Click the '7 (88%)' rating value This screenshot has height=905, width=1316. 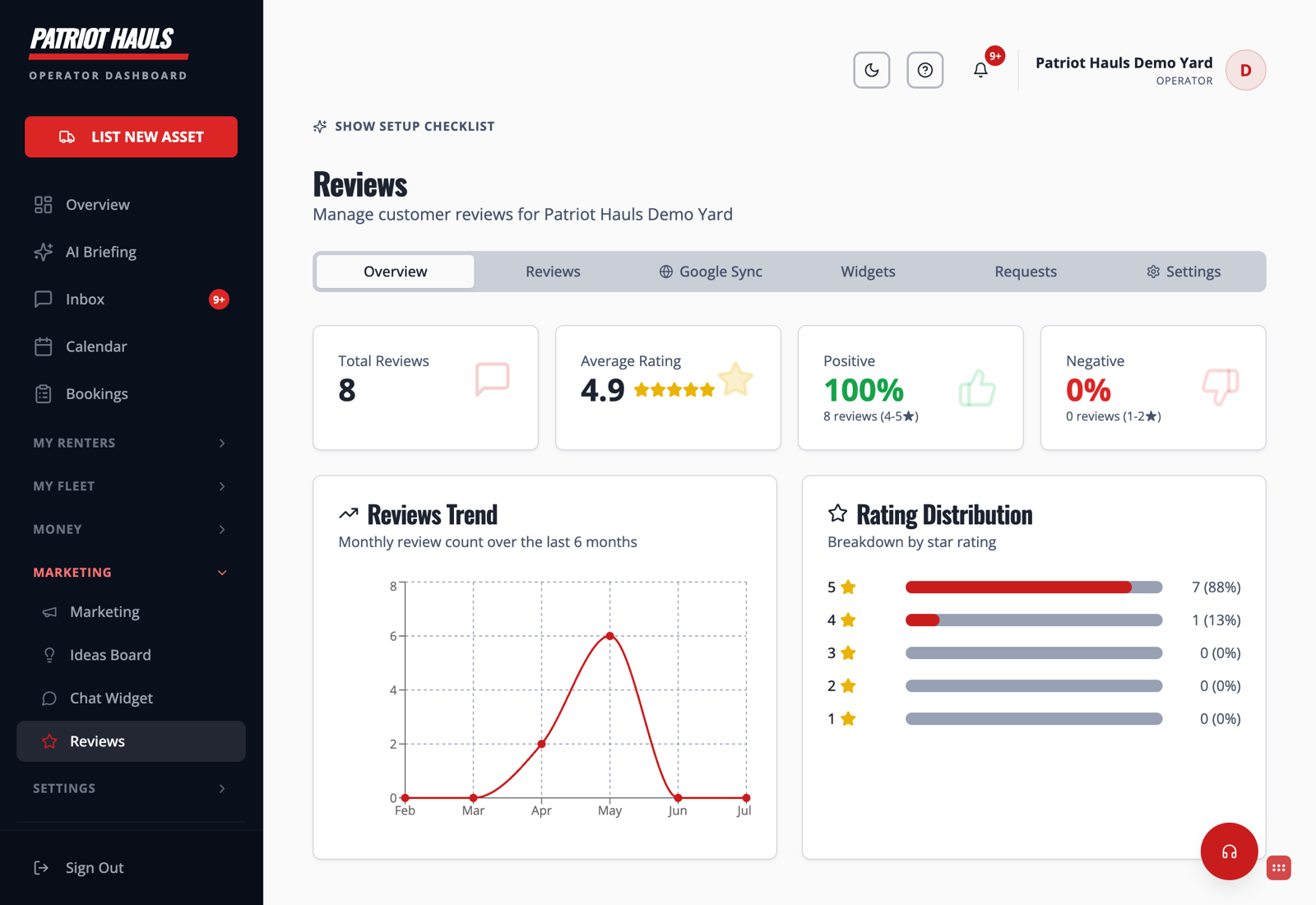pyautogui.click(x=1216, y=587)
